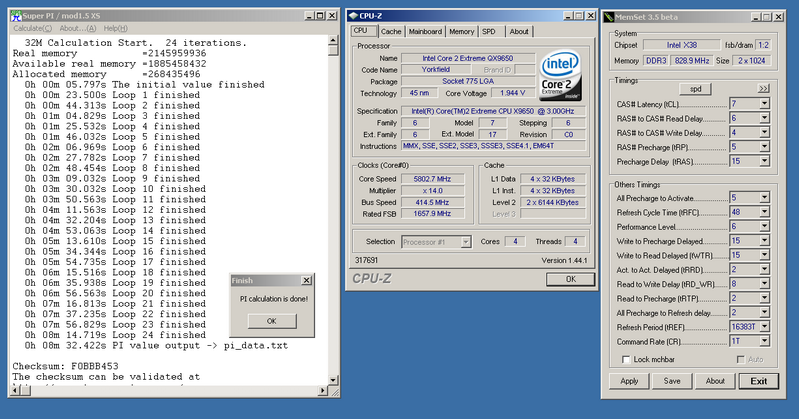Toggle the Auto checkbox in MemSet
Viewport: 799px width, 419px height.
(x=740, y=359)
